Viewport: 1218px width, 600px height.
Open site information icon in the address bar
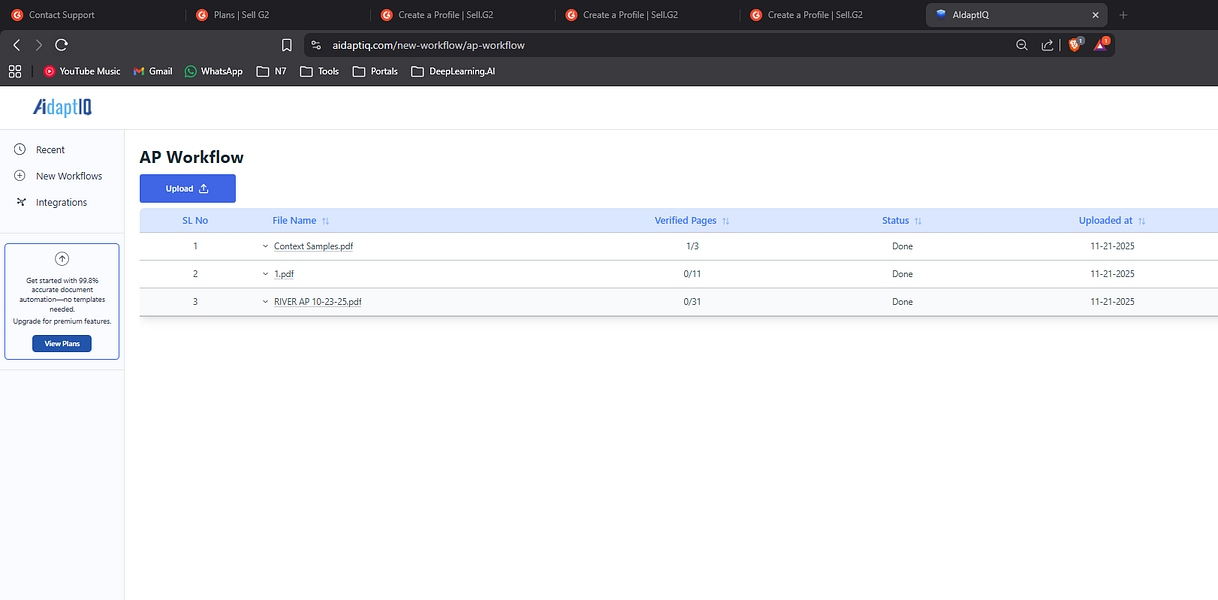[x=316, y=45]
